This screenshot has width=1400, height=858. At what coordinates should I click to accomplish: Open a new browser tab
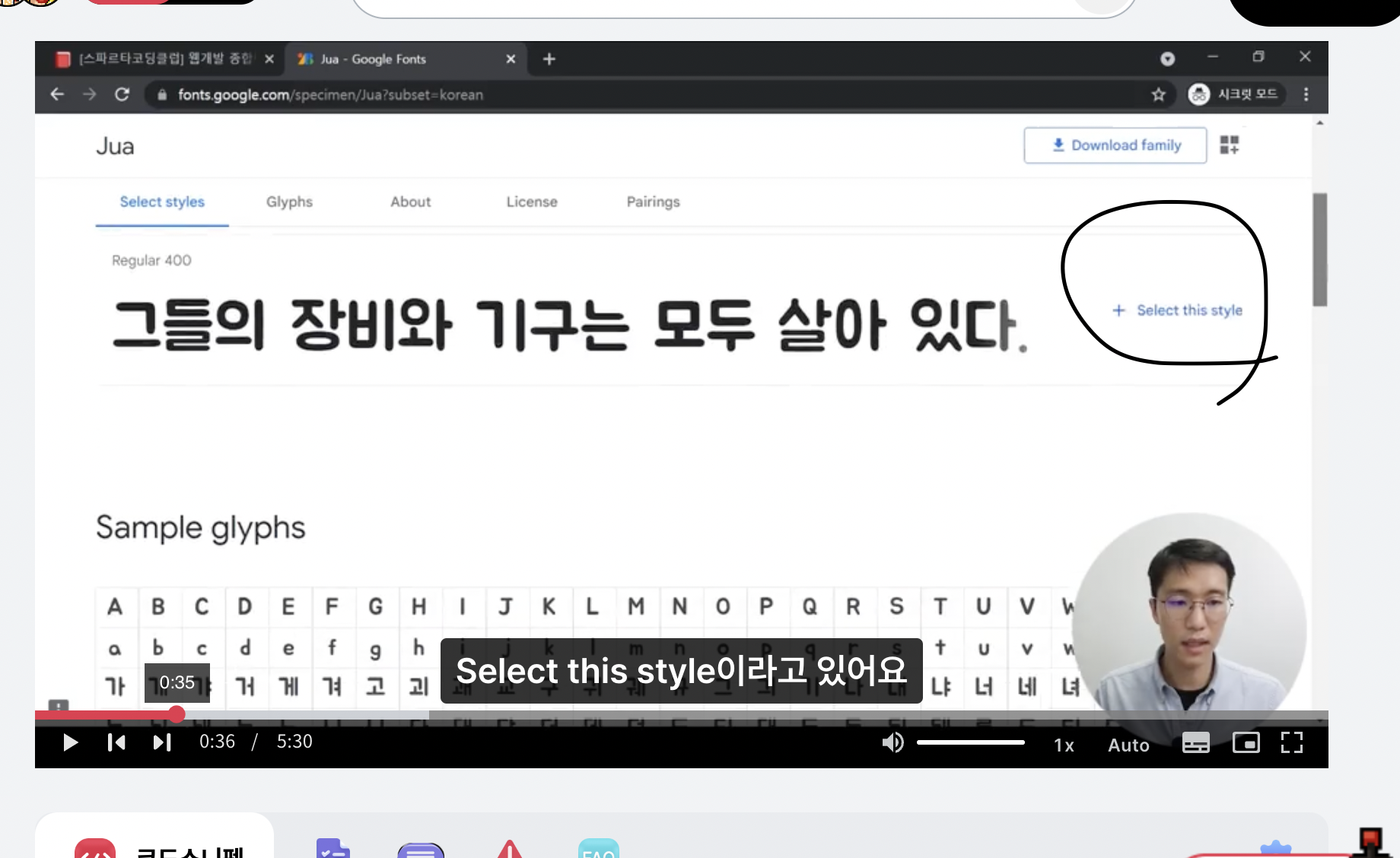(x=549, y=59)
